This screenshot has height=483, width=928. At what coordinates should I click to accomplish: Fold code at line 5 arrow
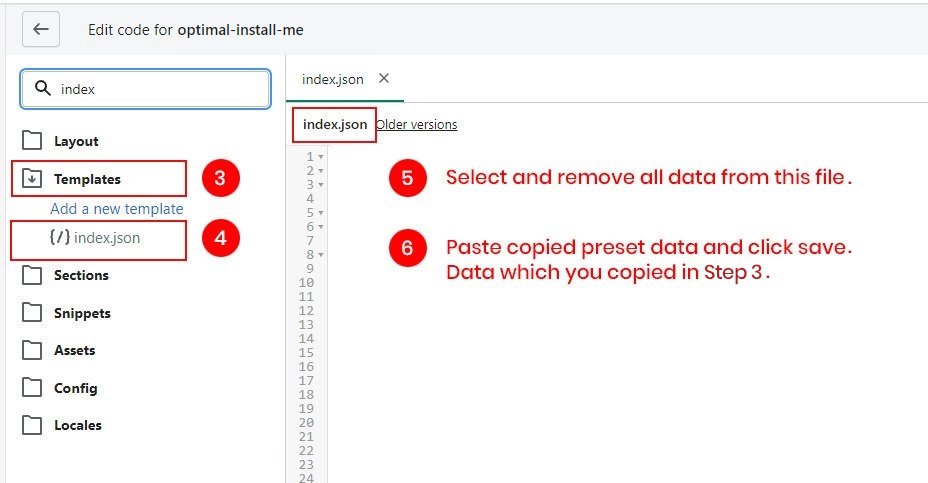tap(320, 213)
